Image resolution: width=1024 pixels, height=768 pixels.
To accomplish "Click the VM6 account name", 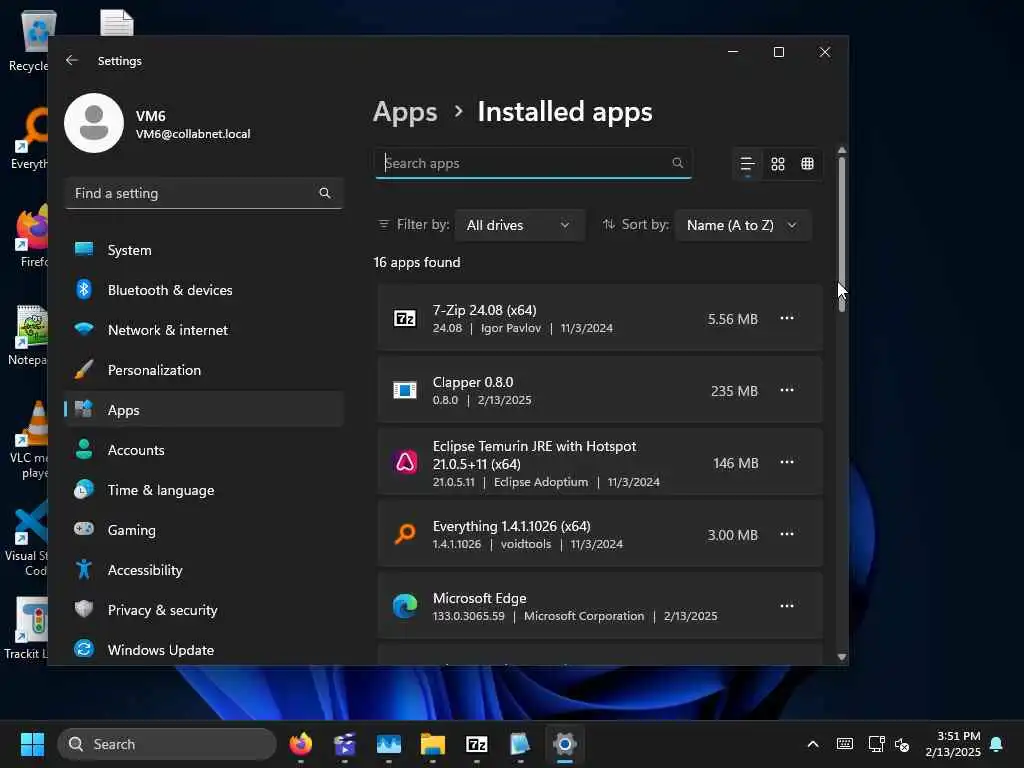I will tap(151, 116).
